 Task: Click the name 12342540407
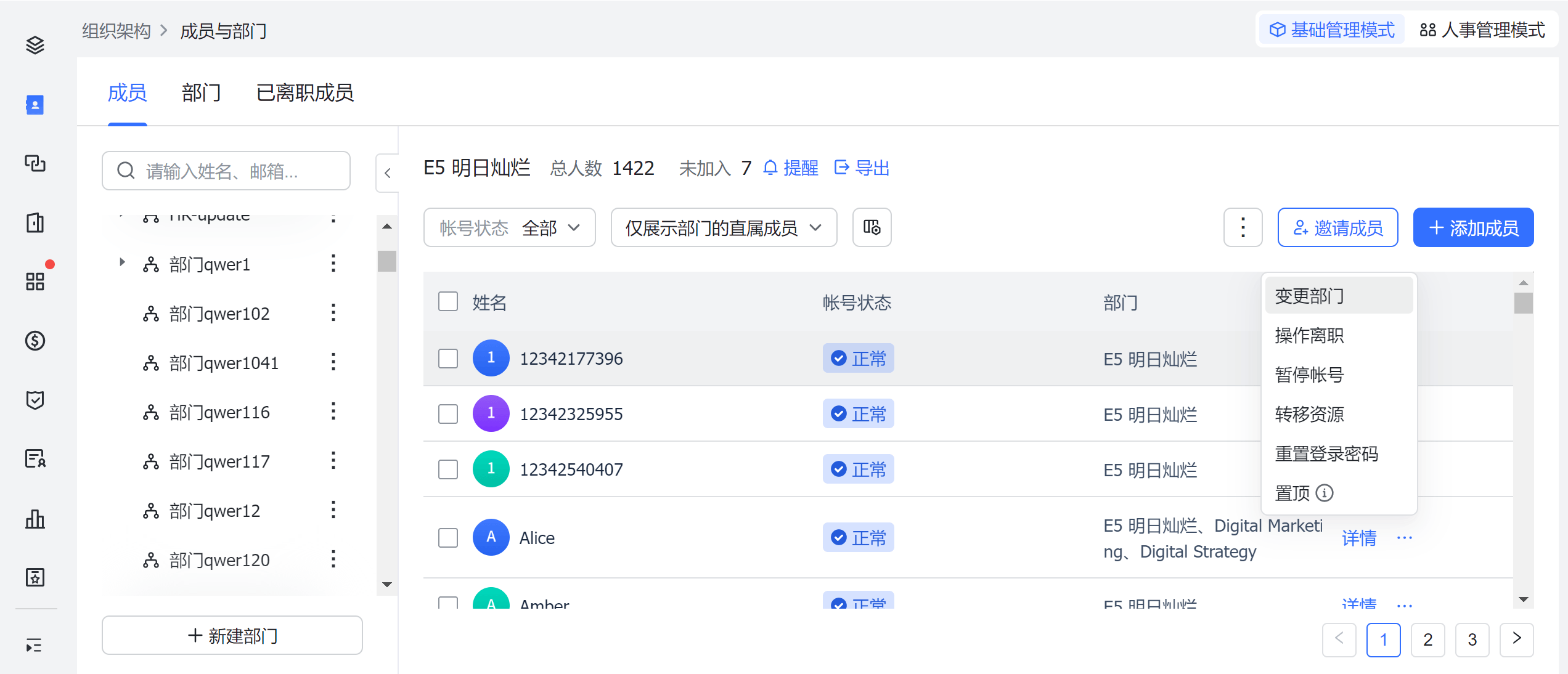point(571,469)
